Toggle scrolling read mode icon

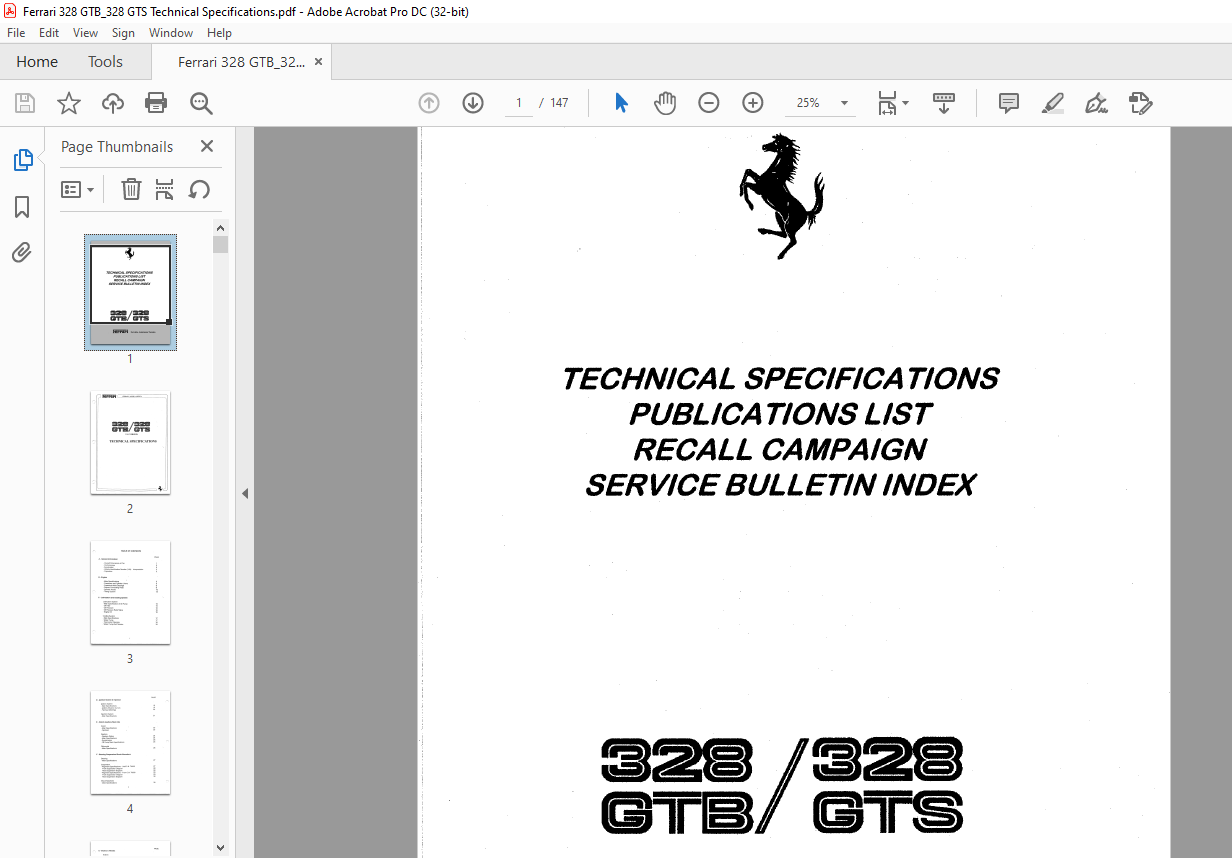(x=944, y=103)
